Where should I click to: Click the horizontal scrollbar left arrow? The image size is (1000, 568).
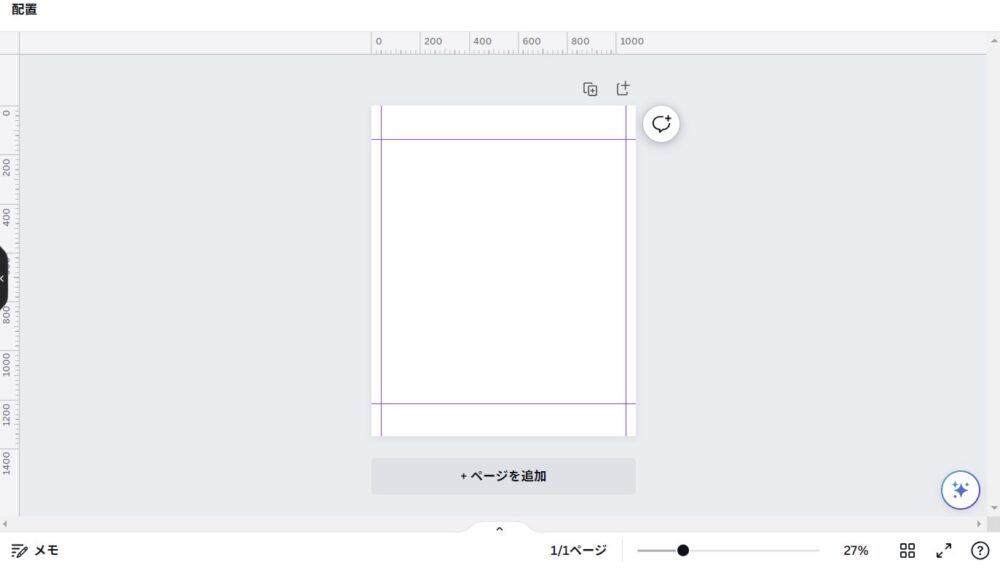point(5,524)
